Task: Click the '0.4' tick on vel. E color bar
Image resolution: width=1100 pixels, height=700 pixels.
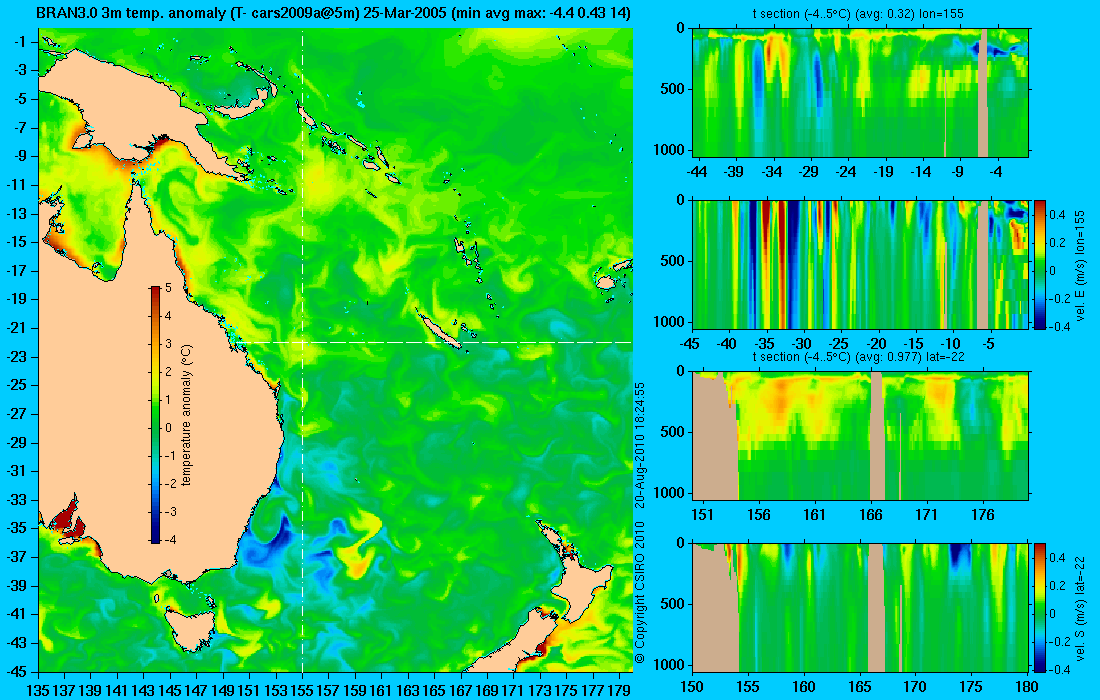Action: click(1058, 213)
